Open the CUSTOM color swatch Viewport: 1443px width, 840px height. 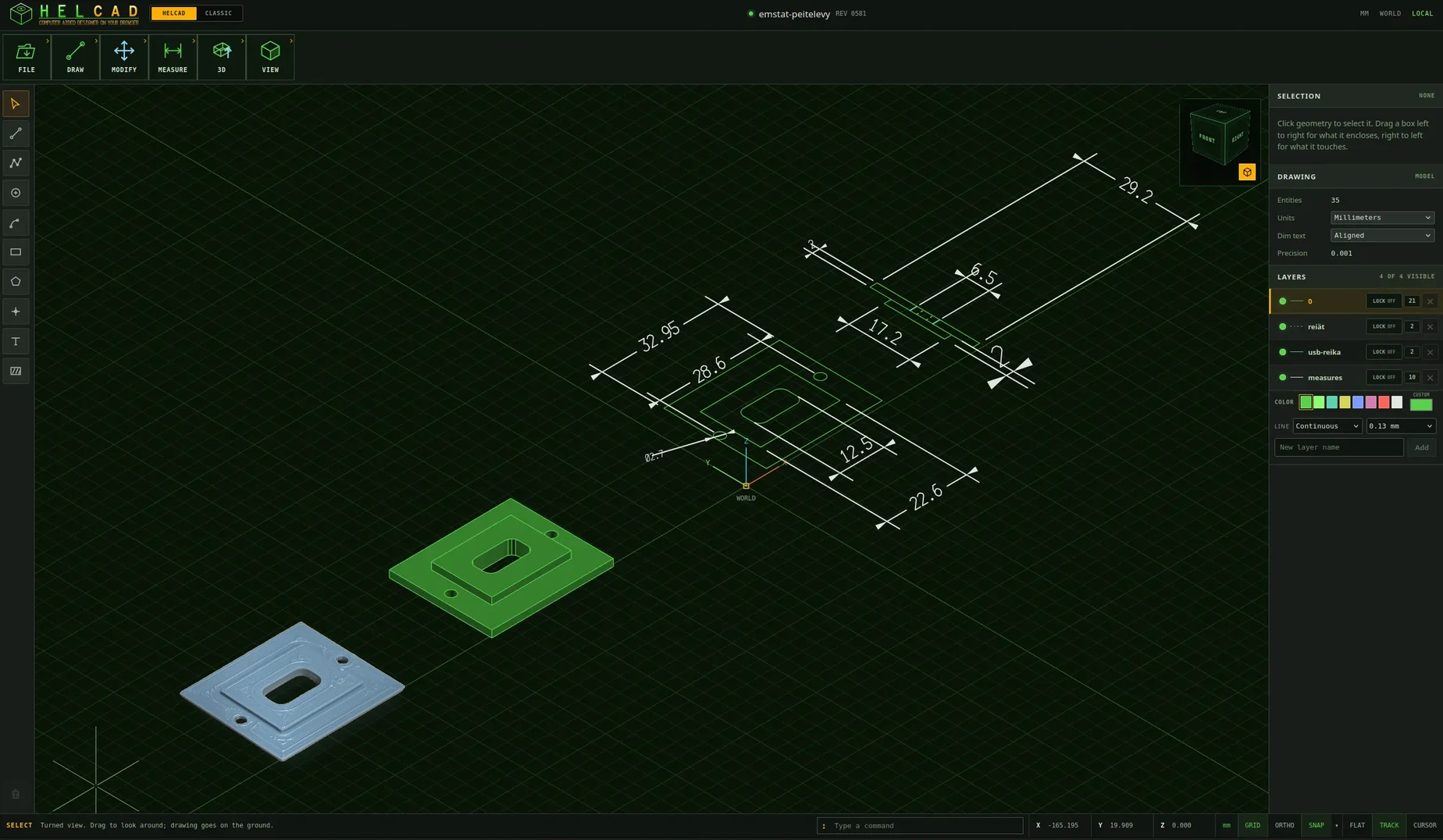pos(1421,404)
